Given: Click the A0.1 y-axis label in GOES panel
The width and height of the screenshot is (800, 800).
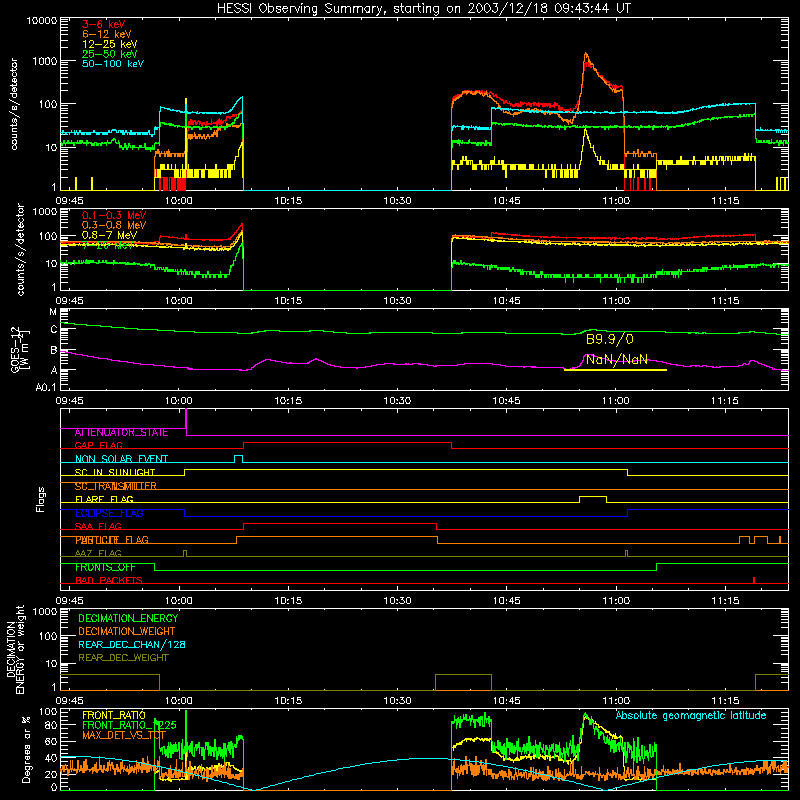Looking at the screenshot, I should click(45, 388).
